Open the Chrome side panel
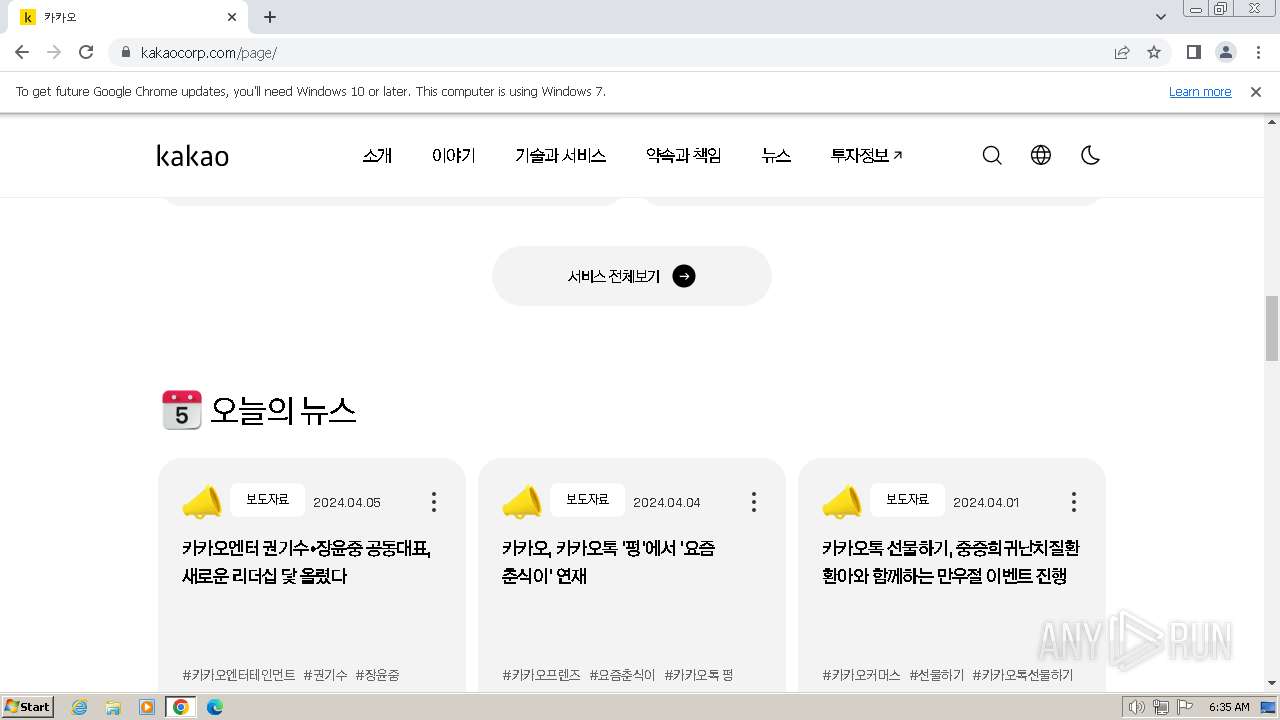This screenshot has width=1280, height=720. [1193, 52]
